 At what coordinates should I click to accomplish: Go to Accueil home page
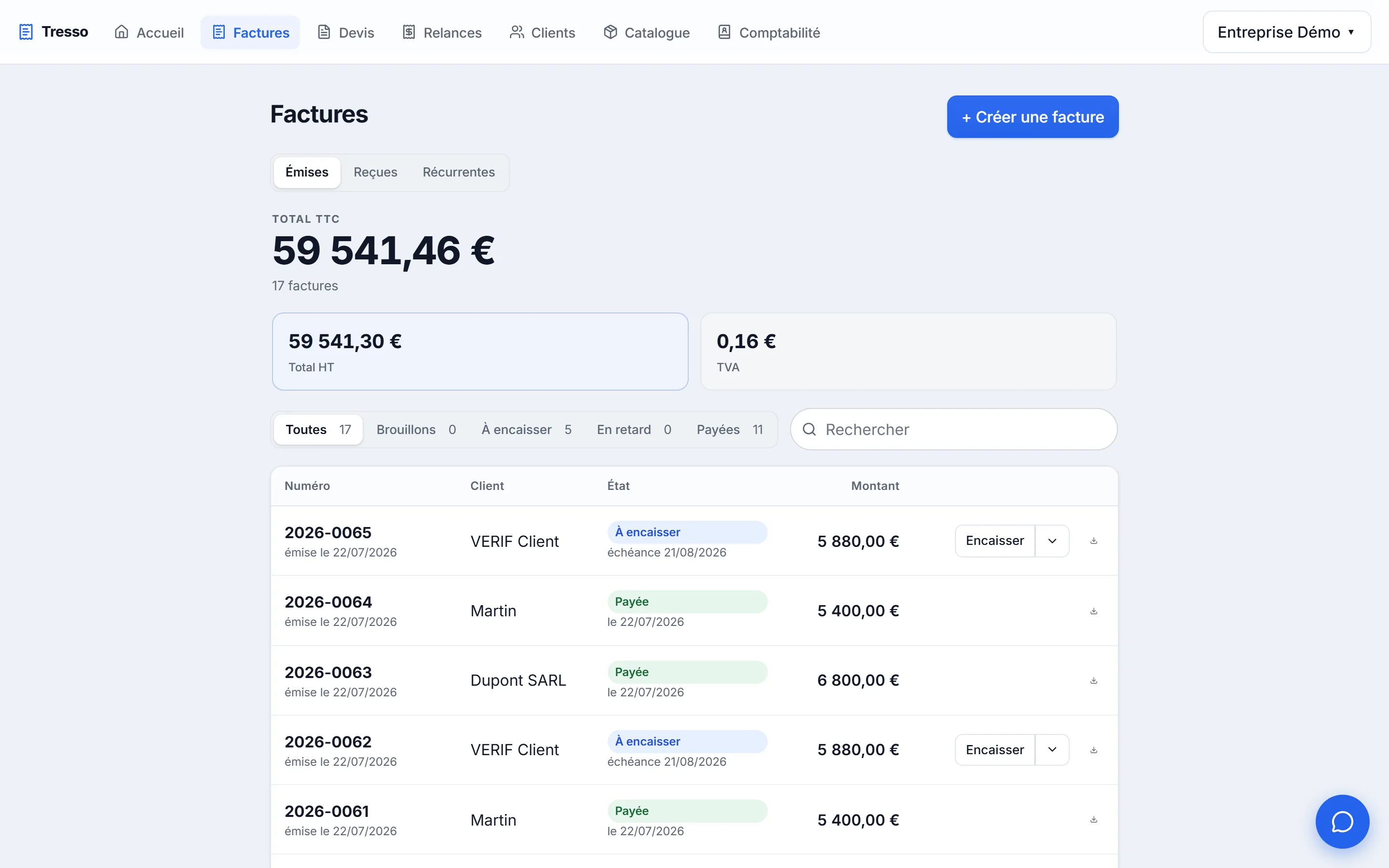(149, 32)
